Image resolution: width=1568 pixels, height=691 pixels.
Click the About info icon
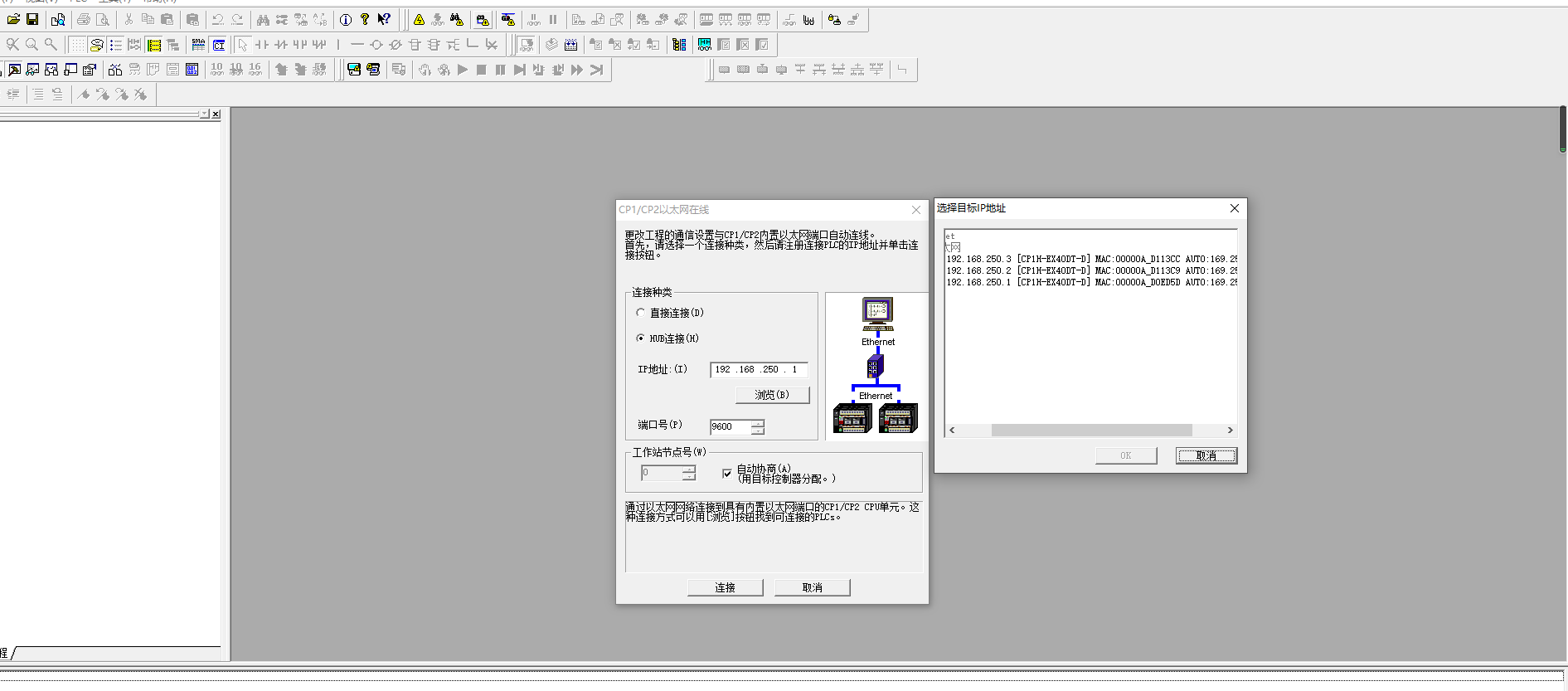click(x=346, y=19)
